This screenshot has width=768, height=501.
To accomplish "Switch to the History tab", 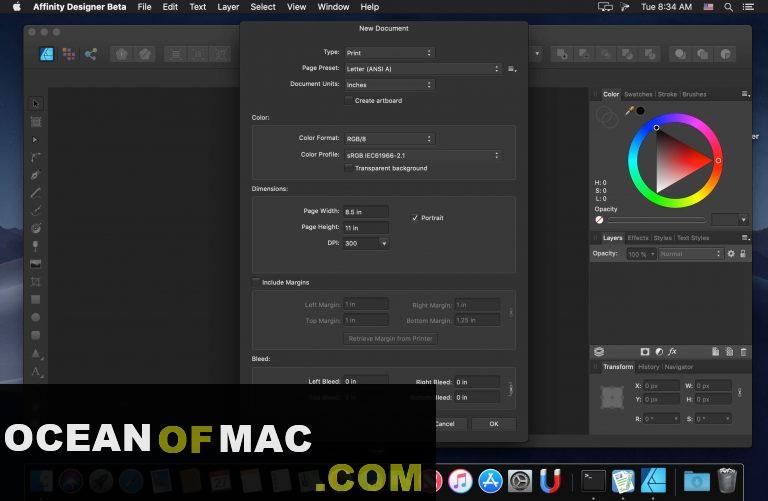I will point(648,366).
